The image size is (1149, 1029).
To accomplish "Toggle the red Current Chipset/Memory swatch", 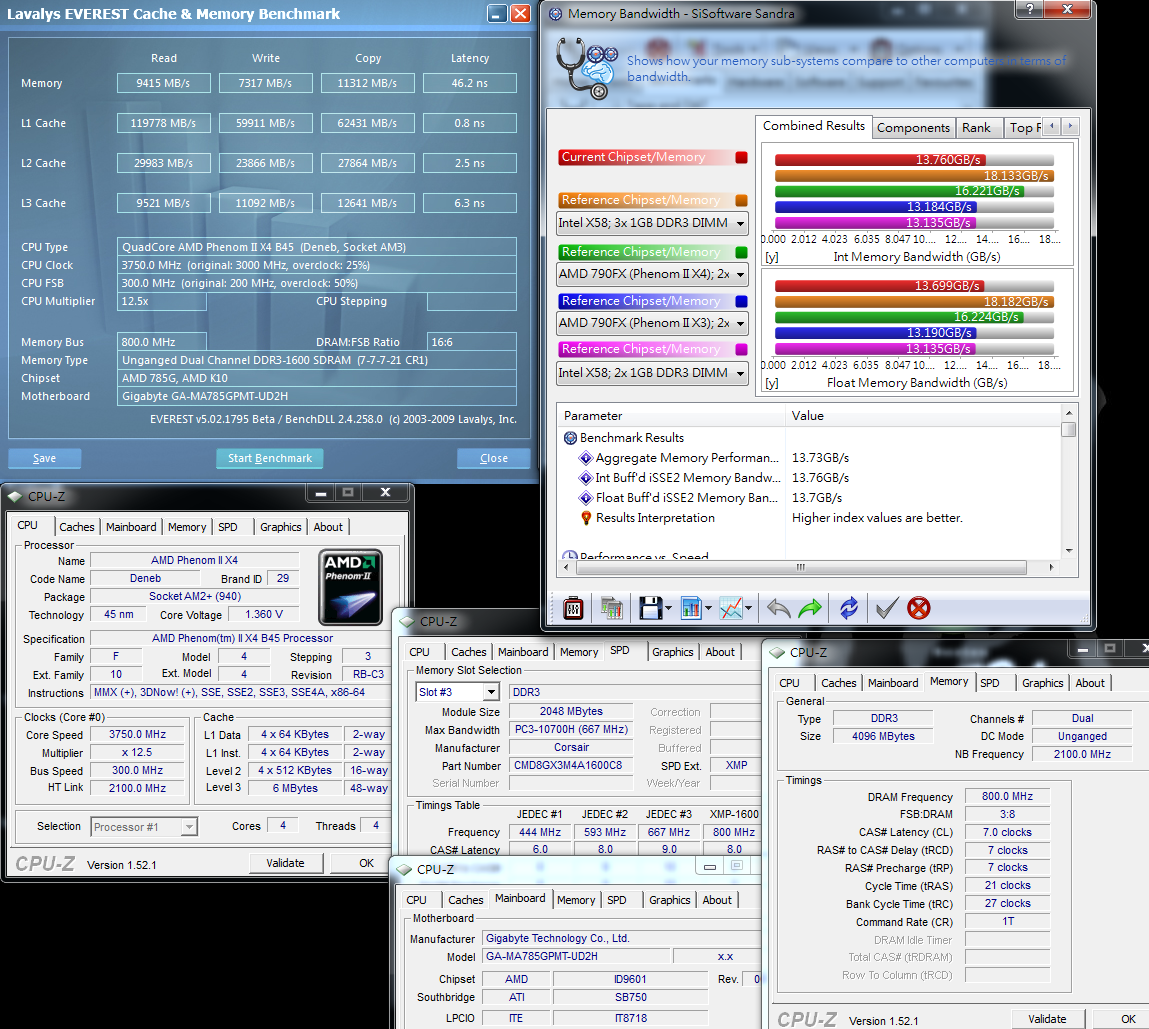I will (x=741, y=157).
